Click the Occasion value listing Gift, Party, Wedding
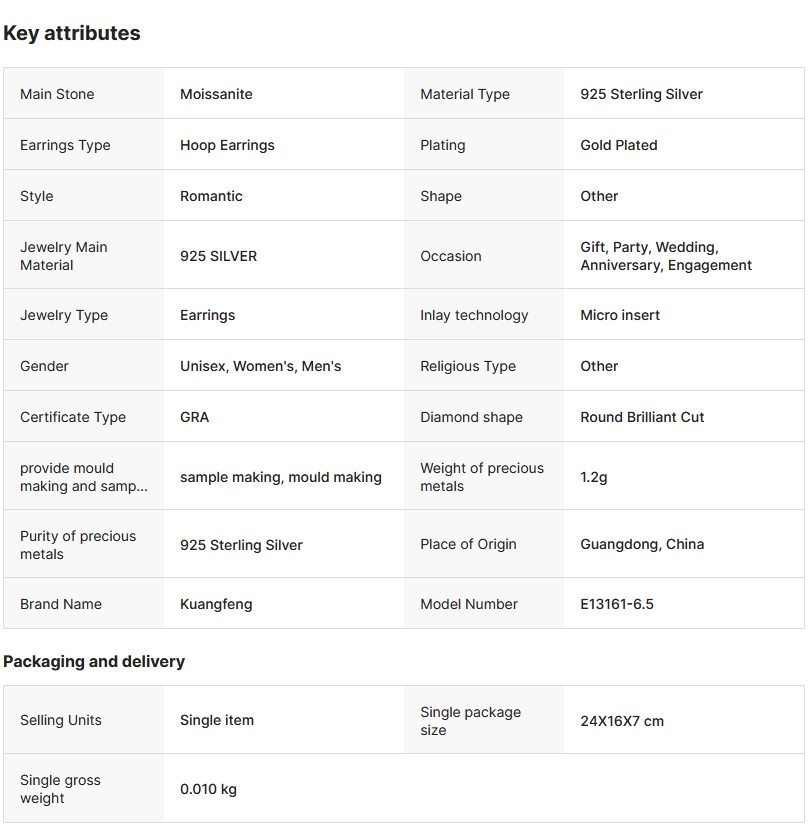808x825 pixels. click(666, 256)
